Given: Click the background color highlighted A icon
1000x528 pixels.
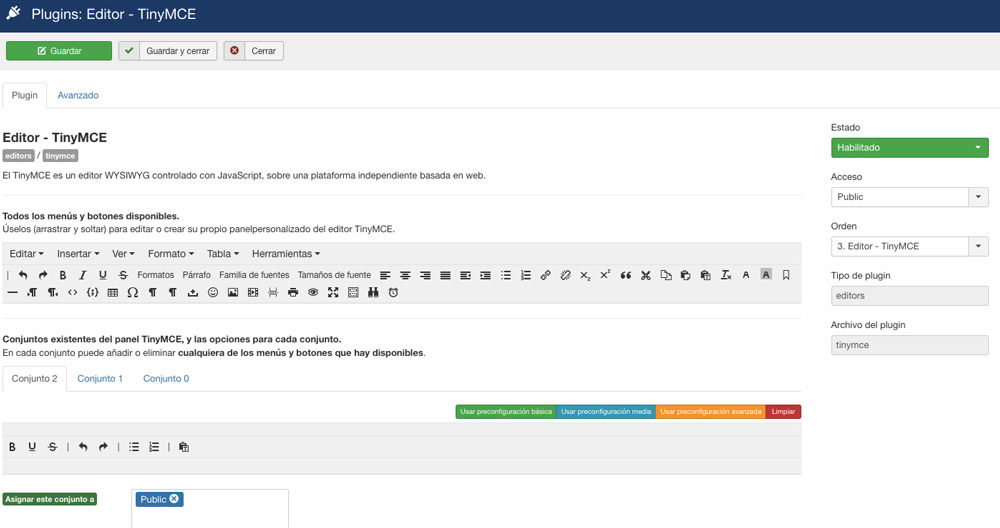Looking at the screenshot, I should [x=766, y=275].
